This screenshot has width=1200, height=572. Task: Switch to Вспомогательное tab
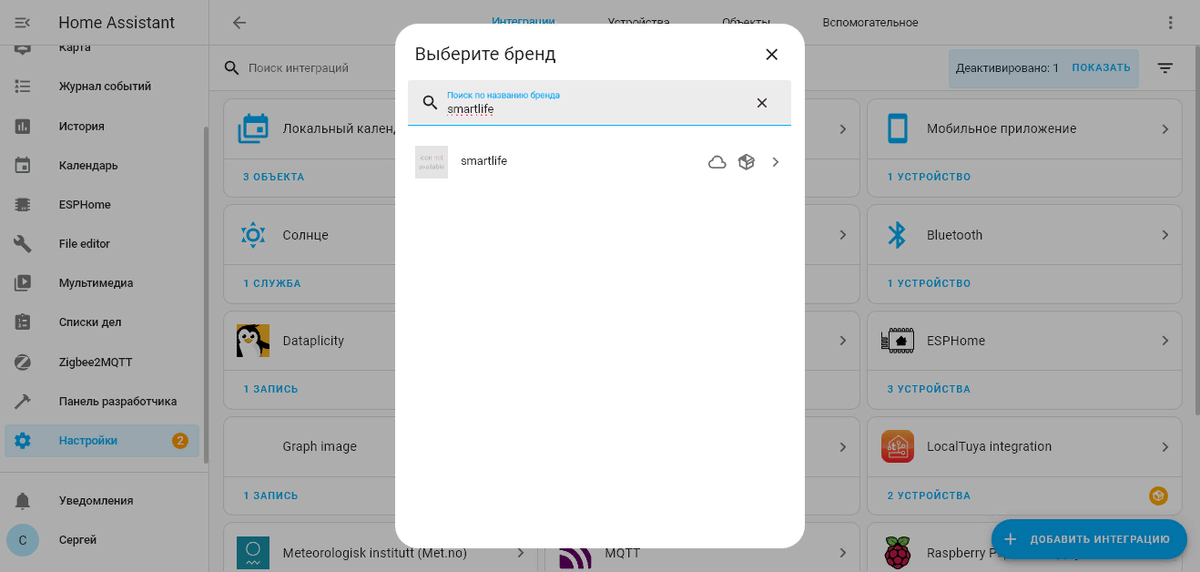click(870, 22)
